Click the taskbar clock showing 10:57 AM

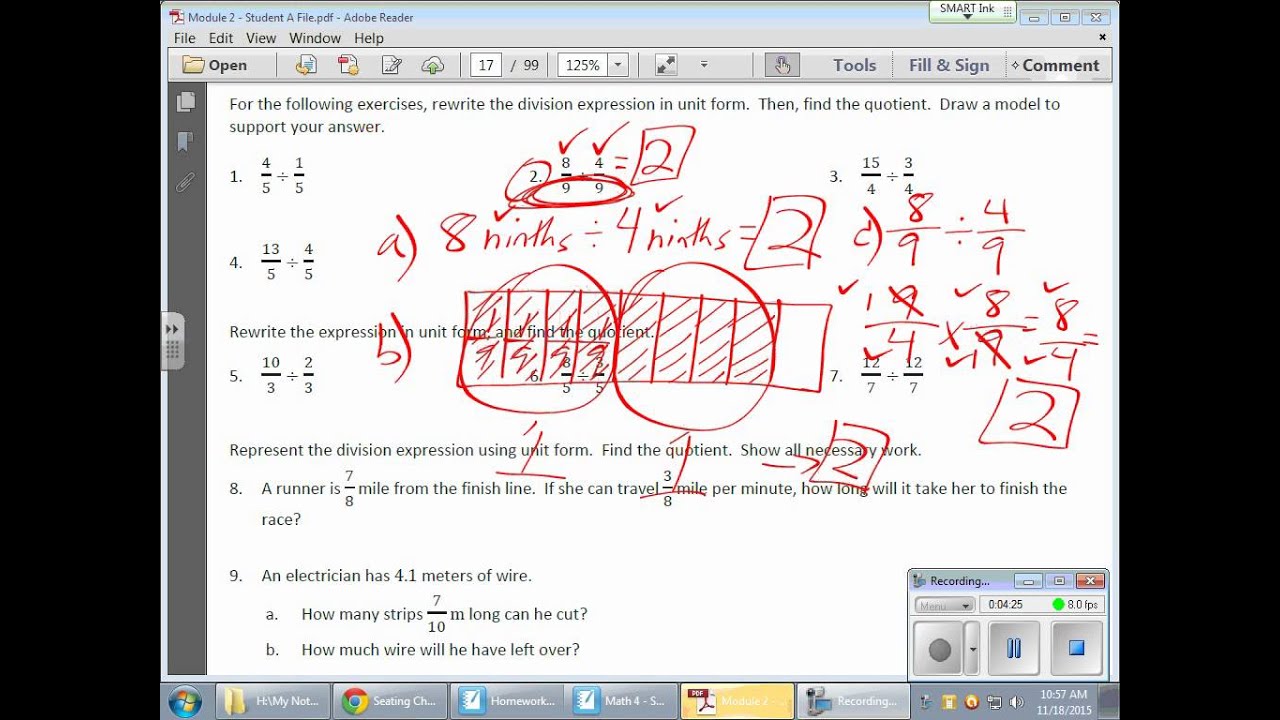coord(1064,701)
